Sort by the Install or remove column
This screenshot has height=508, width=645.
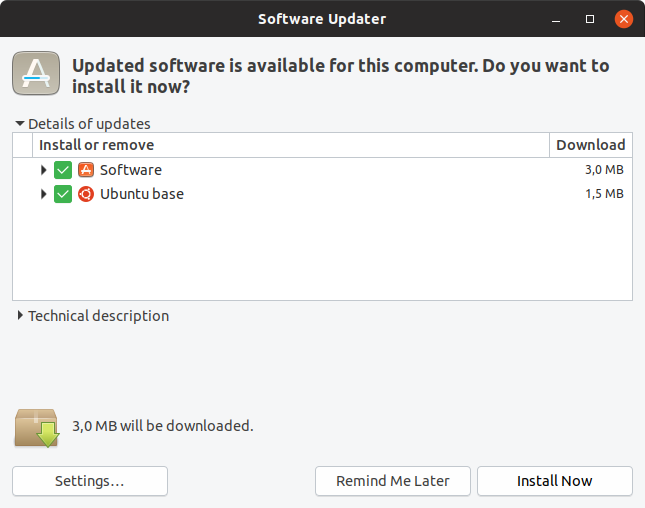point(291,145)
